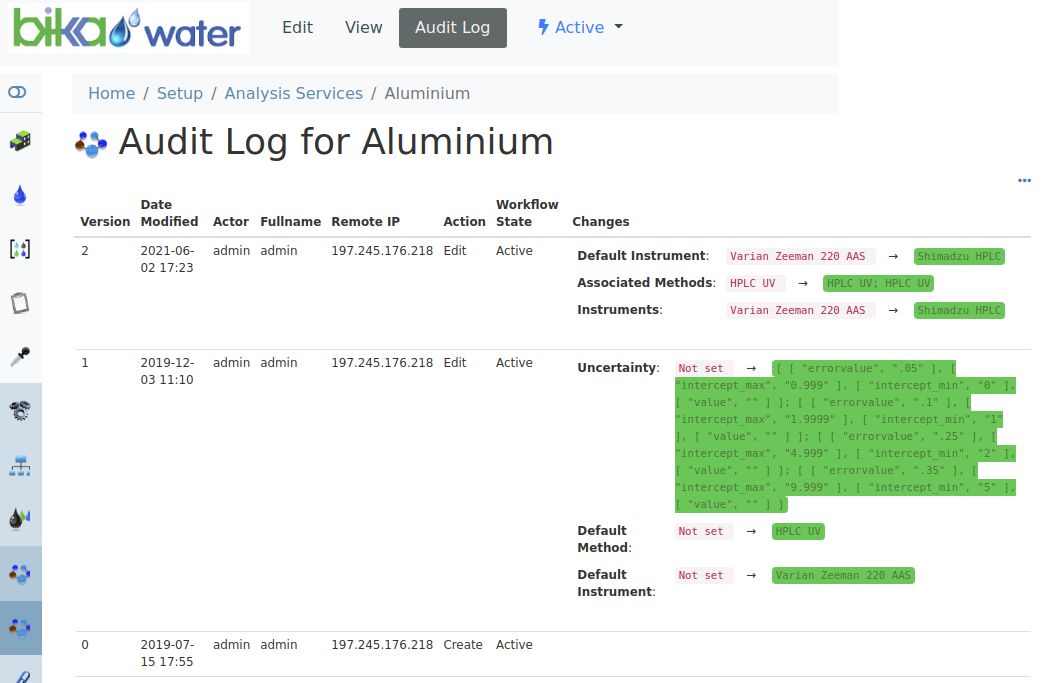The image size is (1044, 683).
Task: Select the truck/shipments icon in the sidebar
Action: (x=20, y=141)
